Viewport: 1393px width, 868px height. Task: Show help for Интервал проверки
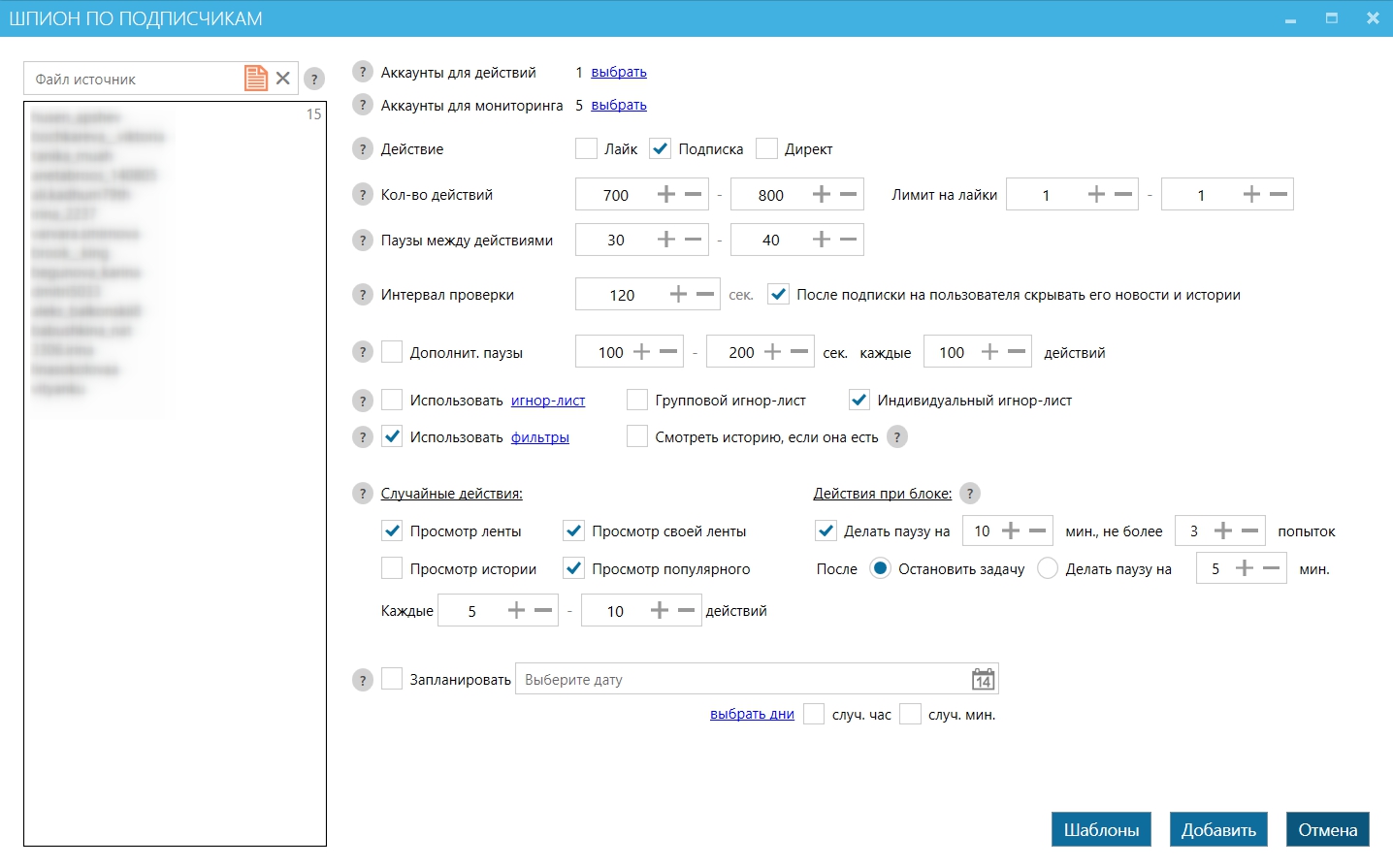coord(363,294)
